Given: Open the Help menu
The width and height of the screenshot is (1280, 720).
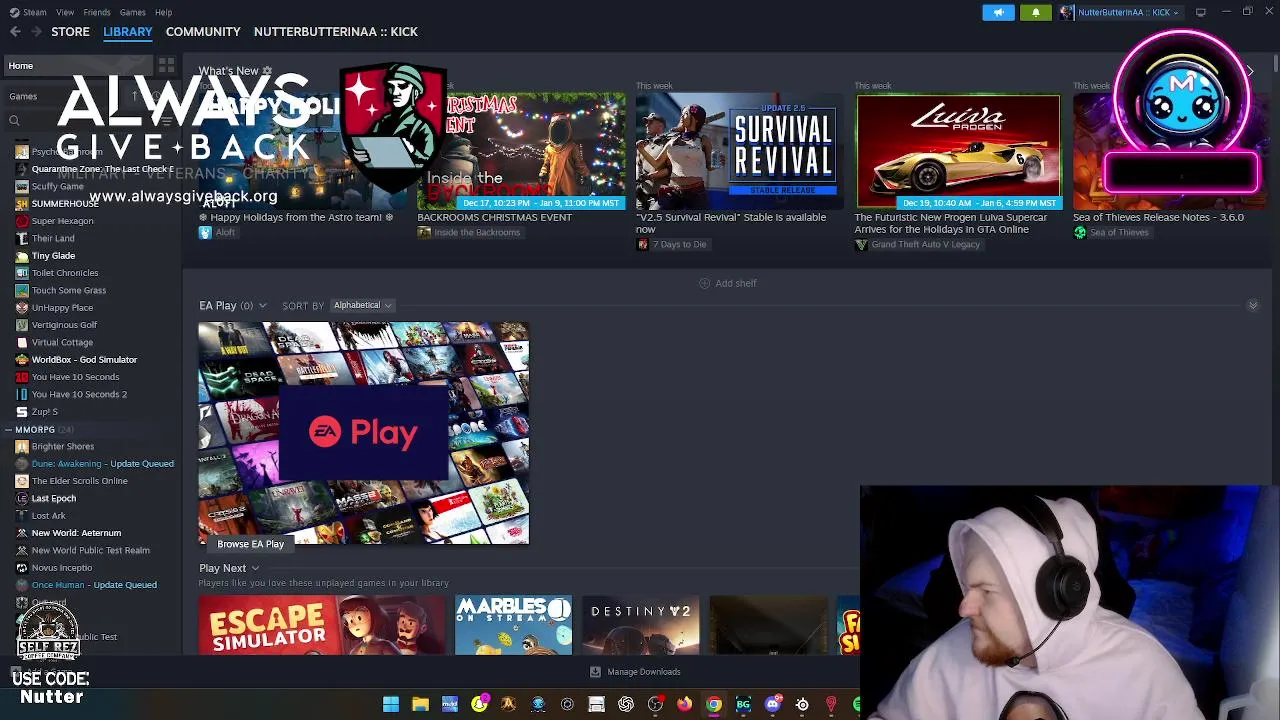Looking at the screenshot, I should click(x=163, y=12).
